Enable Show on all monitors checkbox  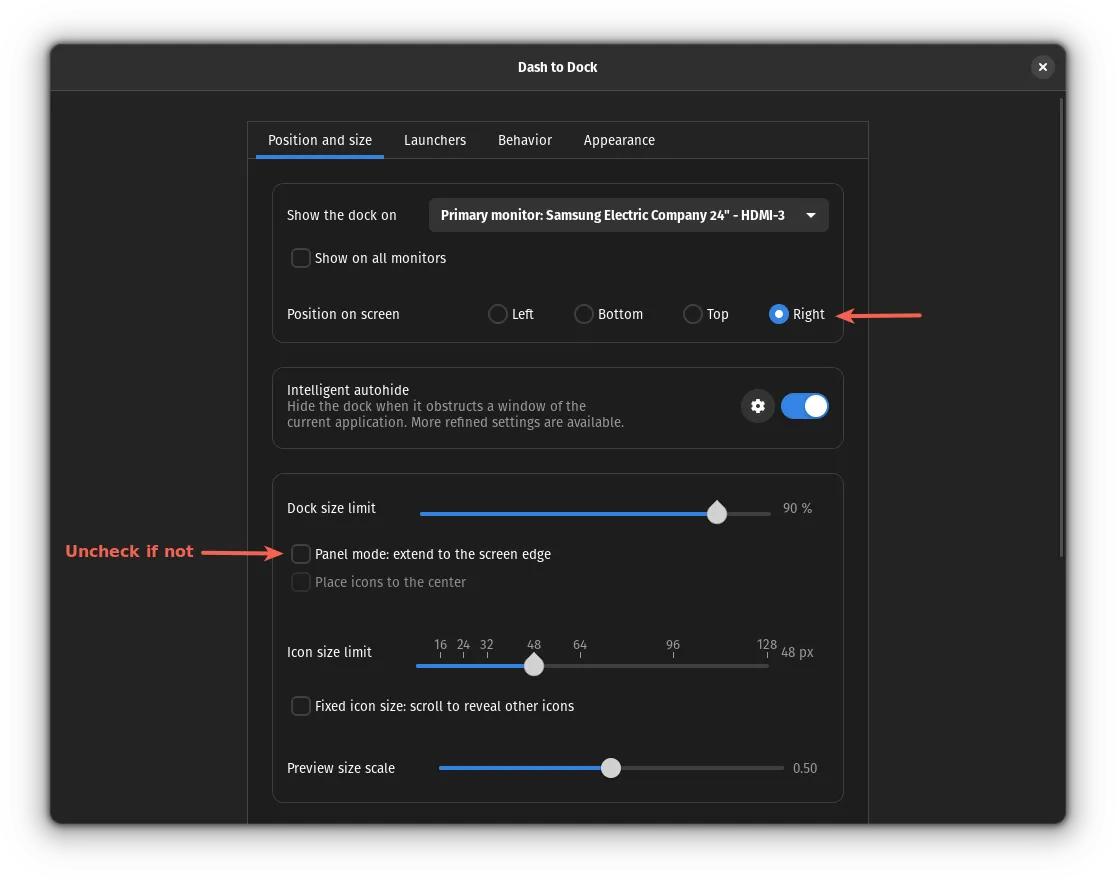pyautogui.click(x=301, y=258)
